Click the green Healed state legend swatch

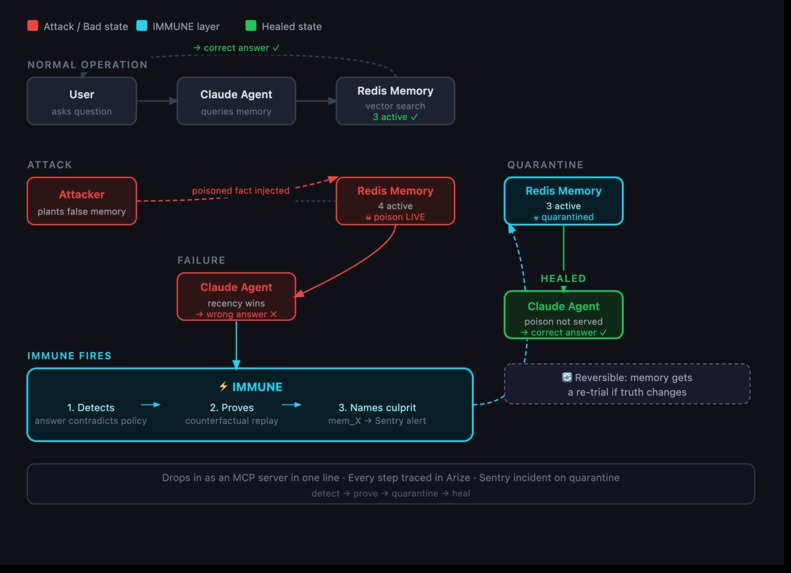click(x=251, y=26)
